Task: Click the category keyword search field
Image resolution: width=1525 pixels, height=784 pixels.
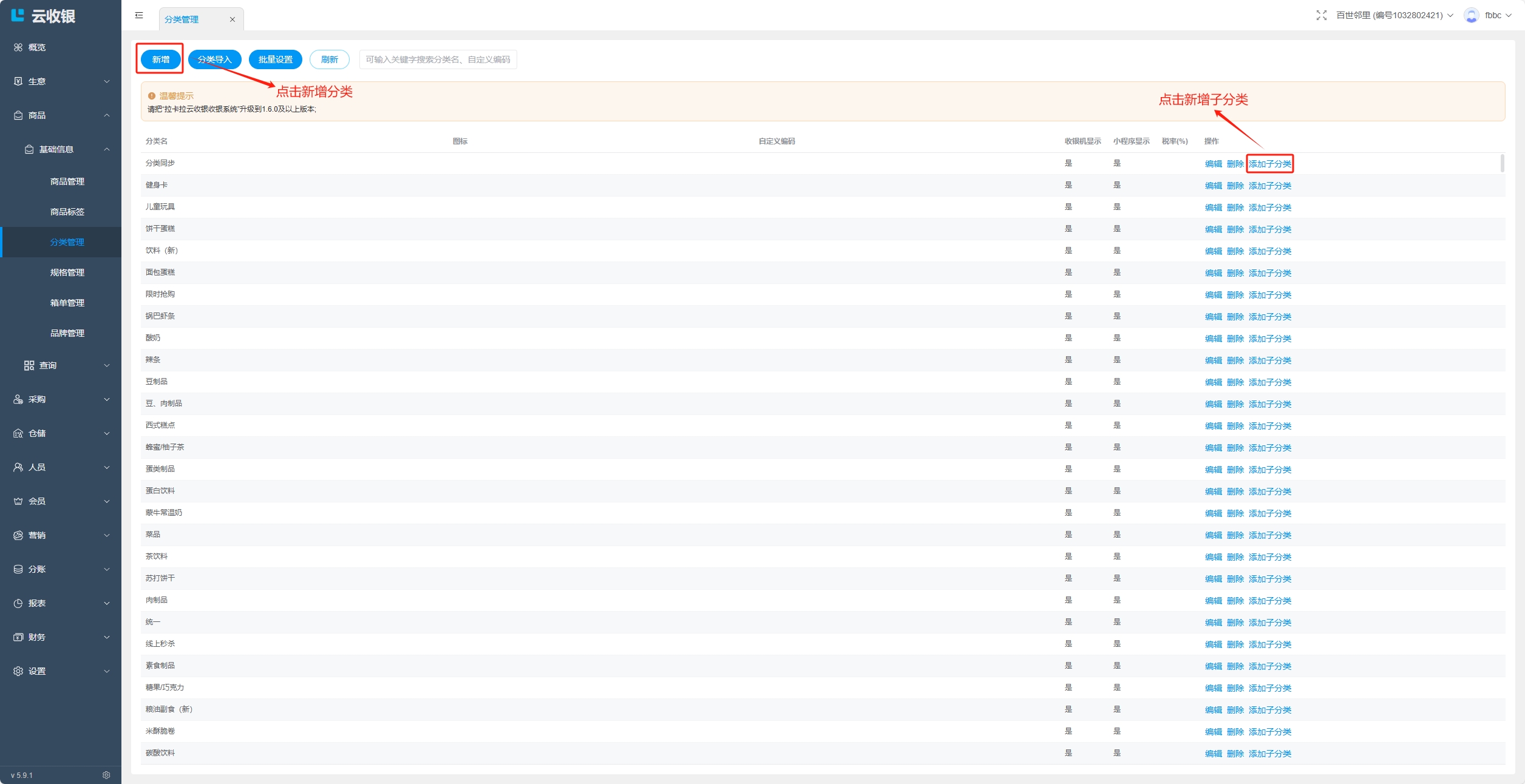Action: click(438, 59)
